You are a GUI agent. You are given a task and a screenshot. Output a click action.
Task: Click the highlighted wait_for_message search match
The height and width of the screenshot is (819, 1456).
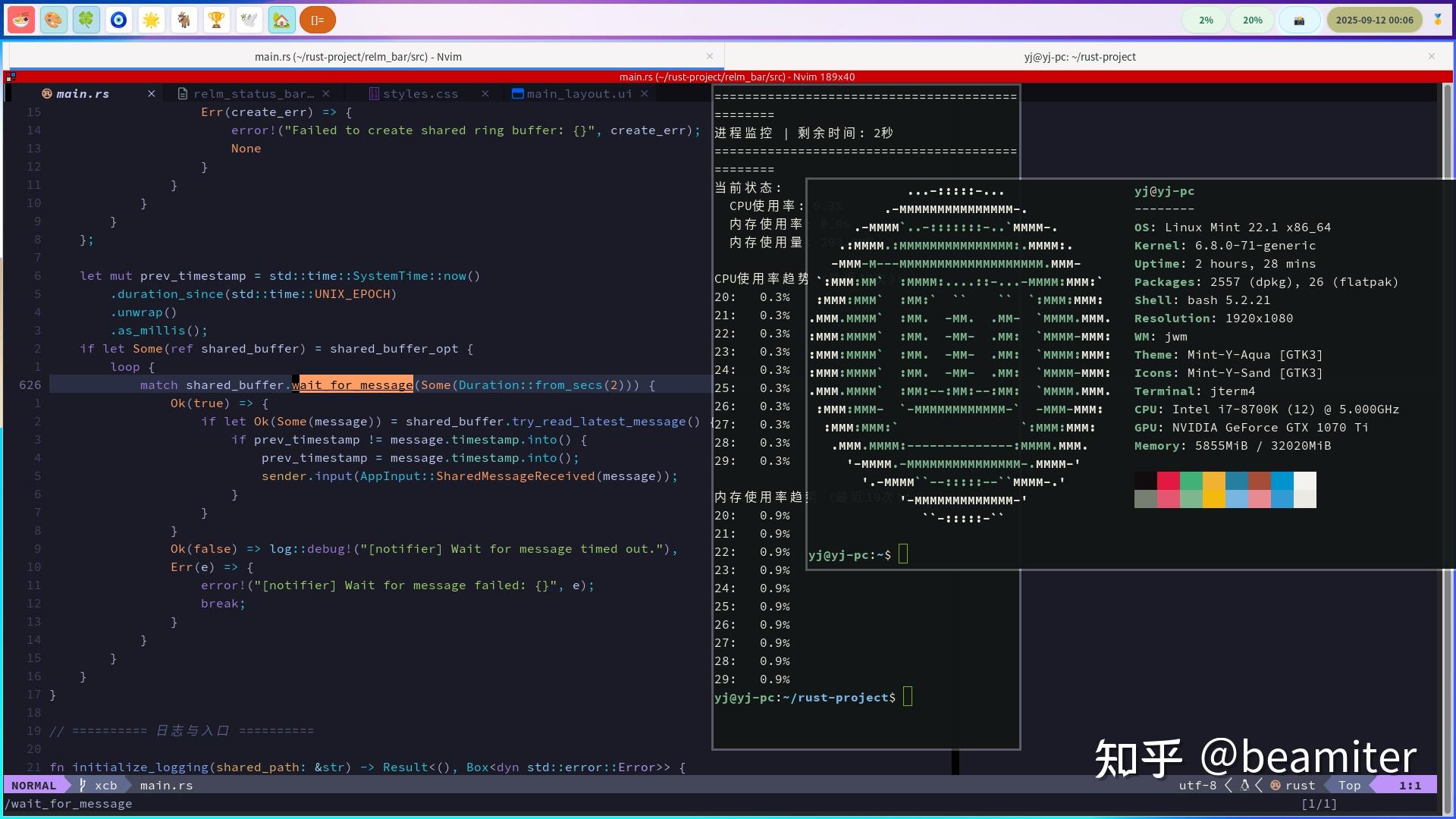353,385
